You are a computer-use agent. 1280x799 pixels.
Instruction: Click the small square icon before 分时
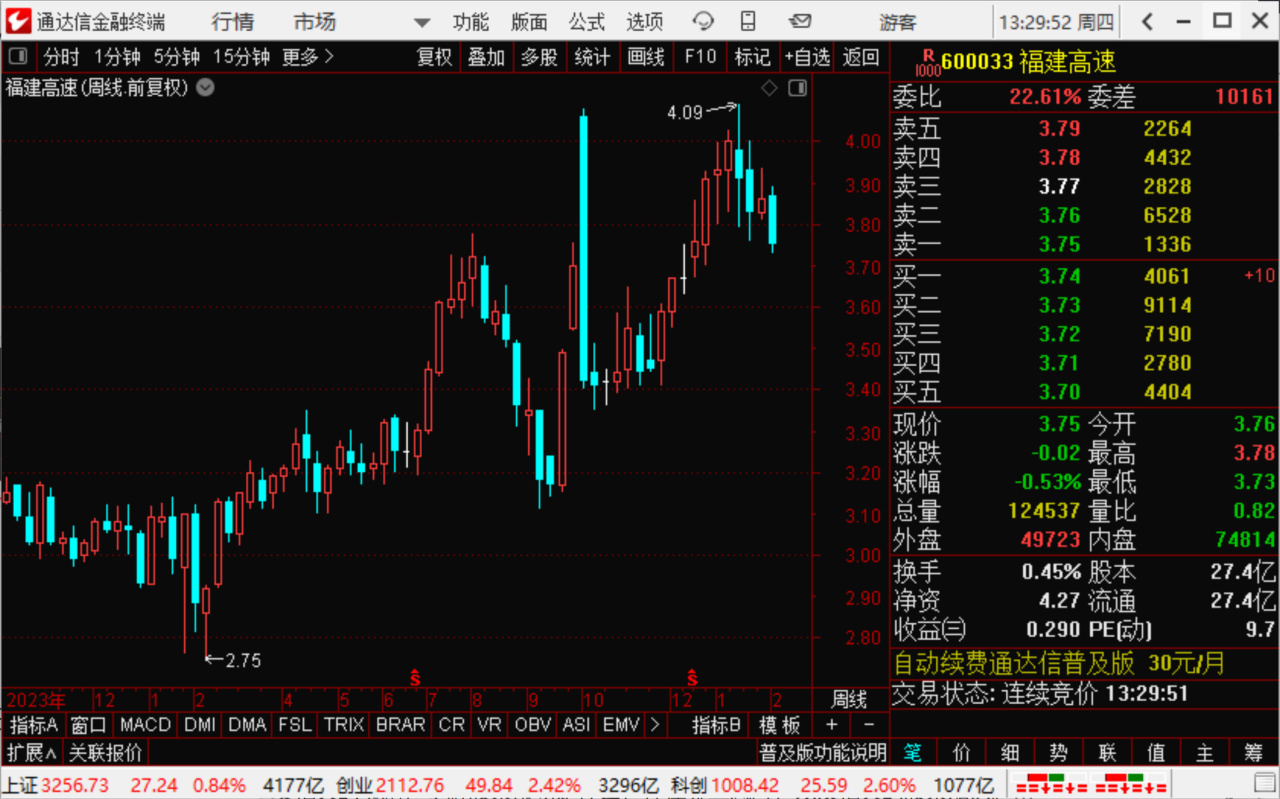(x=19, y=58)
